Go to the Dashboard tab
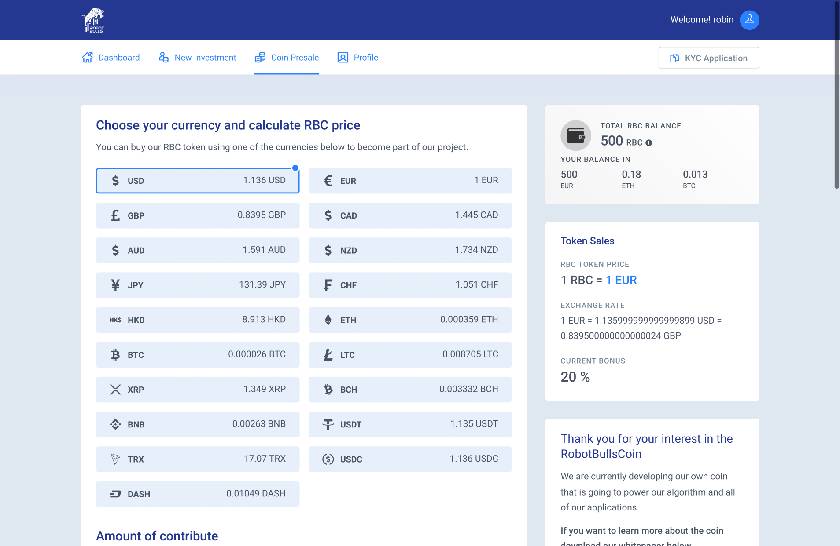 pos(110,58)
